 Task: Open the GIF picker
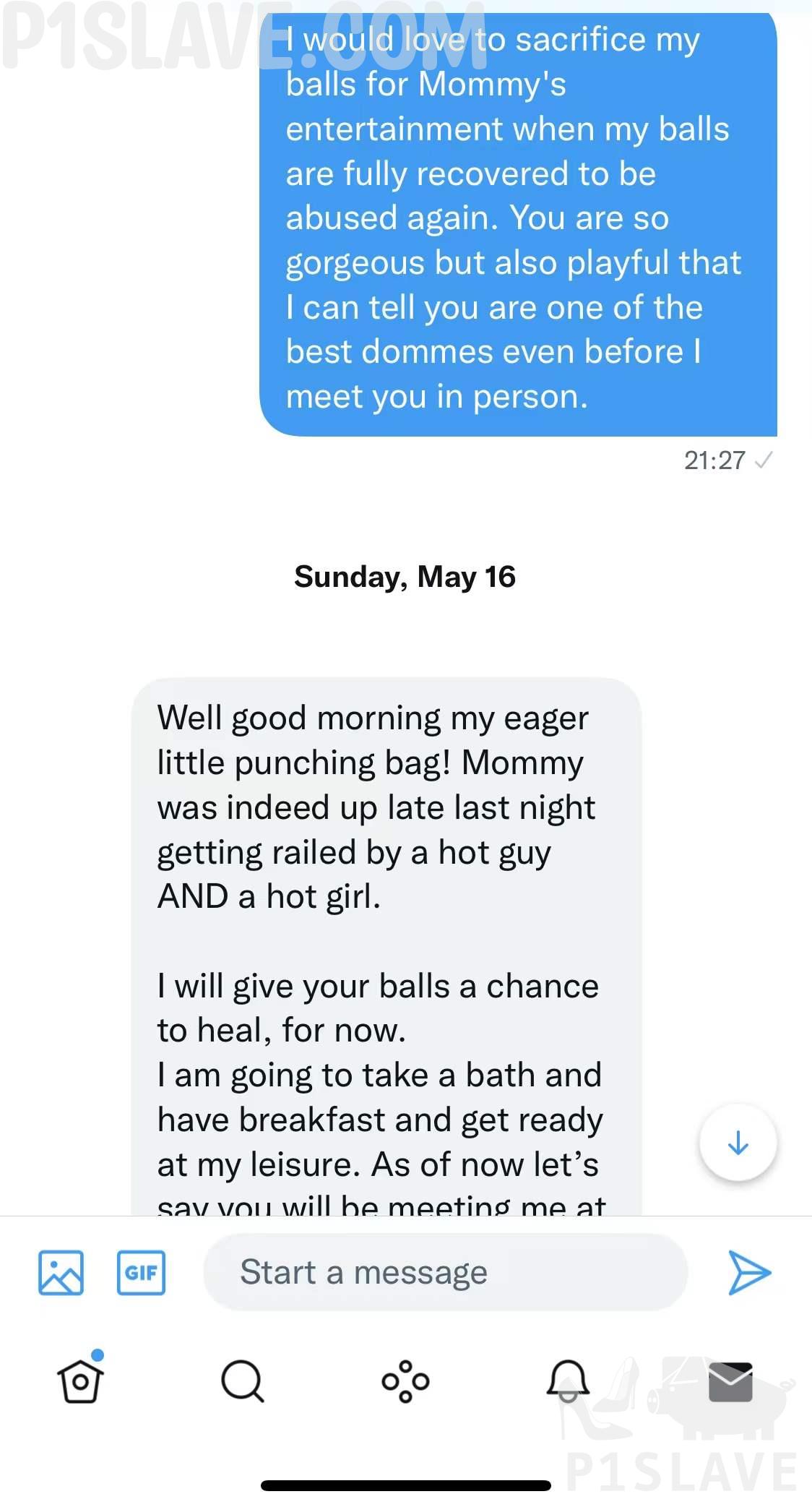[141, 1272]
